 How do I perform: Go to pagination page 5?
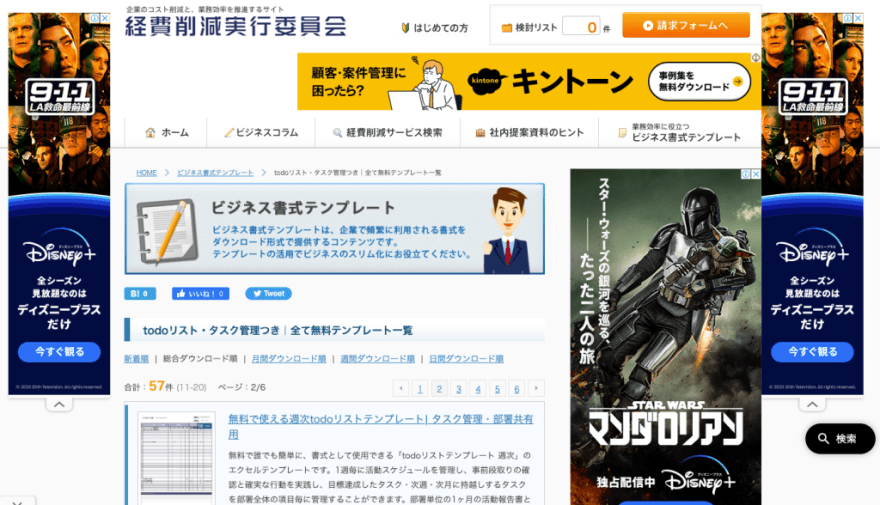(x=497, y=388)
